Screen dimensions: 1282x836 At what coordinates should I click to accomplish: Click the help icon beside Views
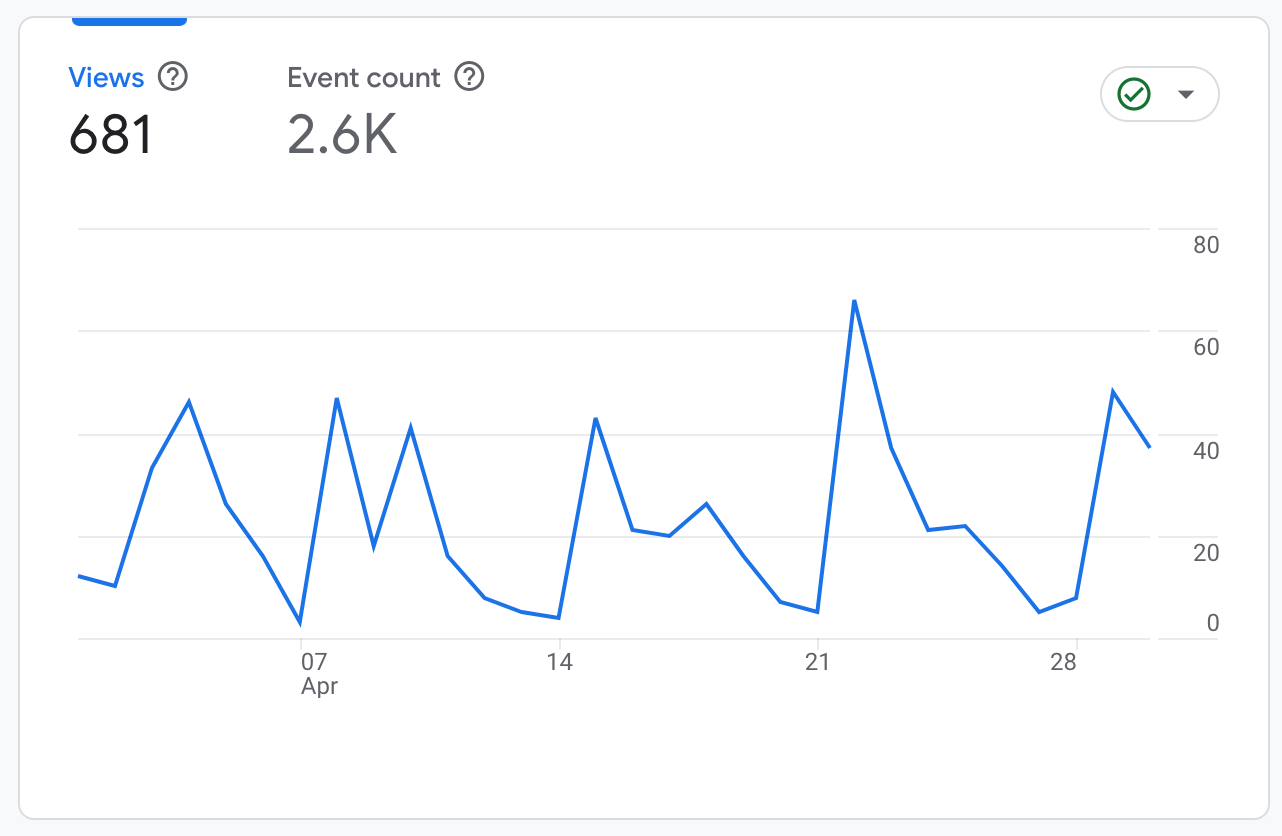click(x=173, y=77)
